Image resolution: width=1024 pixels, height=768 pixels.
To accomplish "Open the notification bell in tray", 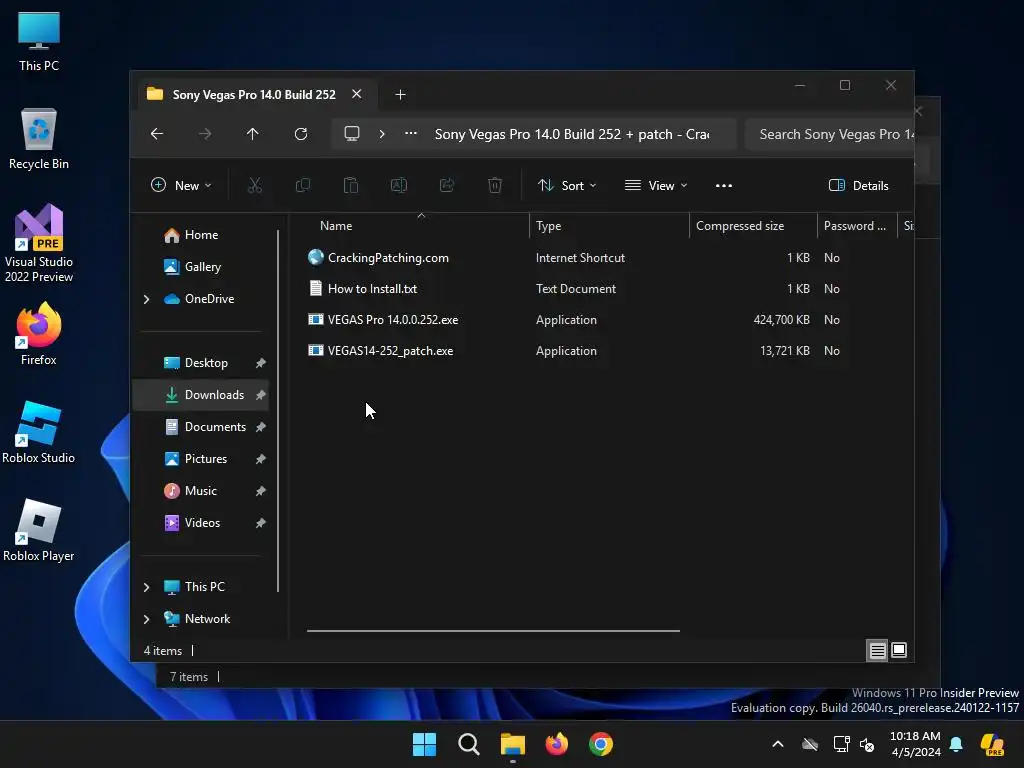I will click(x=956, y=744).
